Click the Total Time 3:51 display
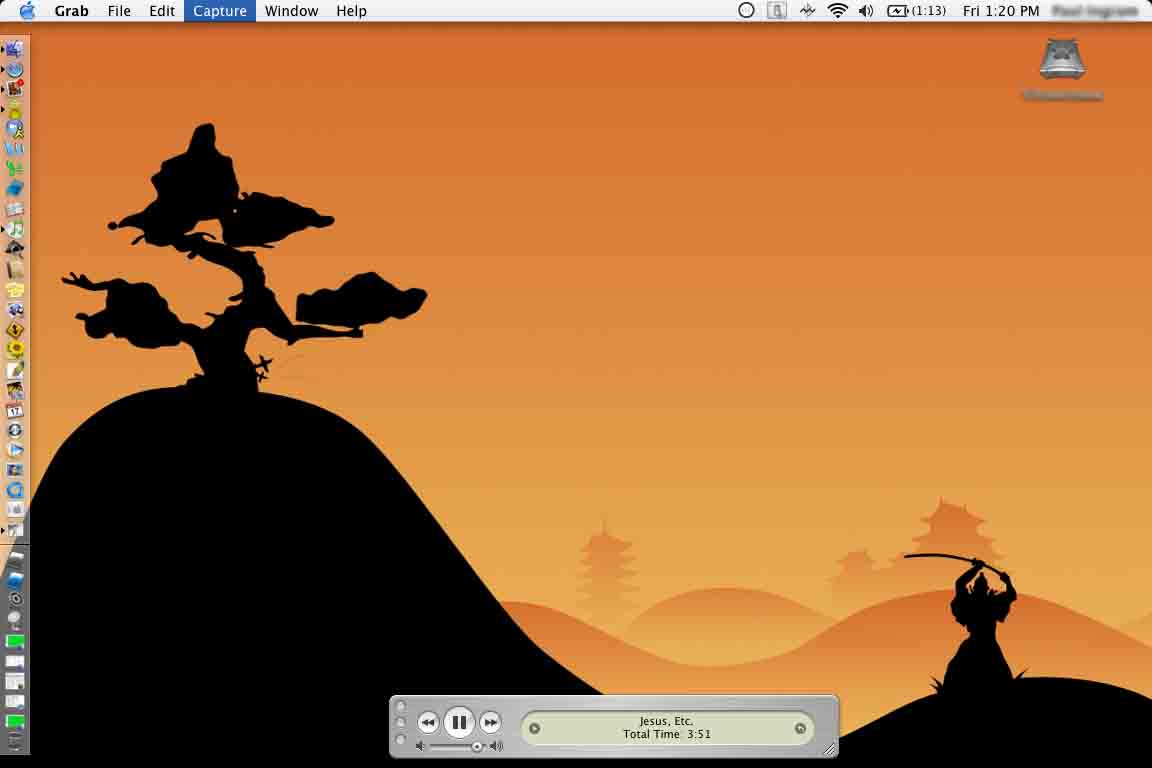The height and width of the screenshot is (768, 1152). (667, 734)
